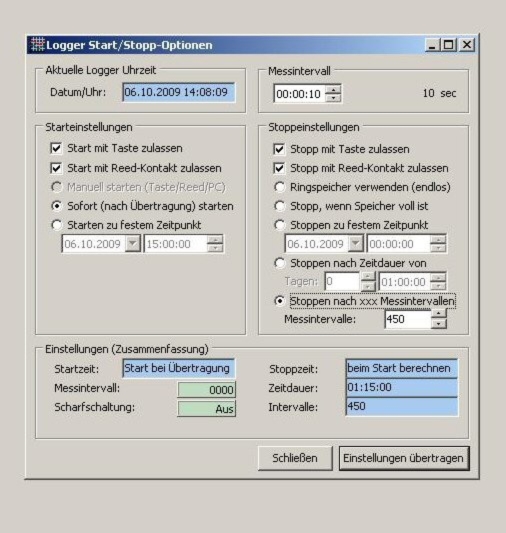Click the Messintervall time input field
This screenshot has width=506, height=533.
coord(299,94)
